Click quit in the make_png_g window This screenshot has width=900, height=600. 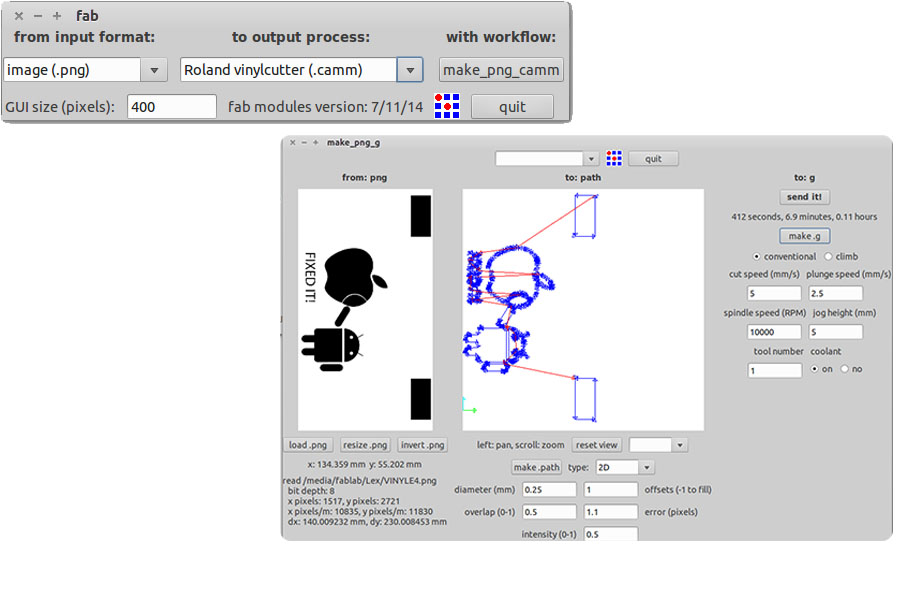(653, 159)
